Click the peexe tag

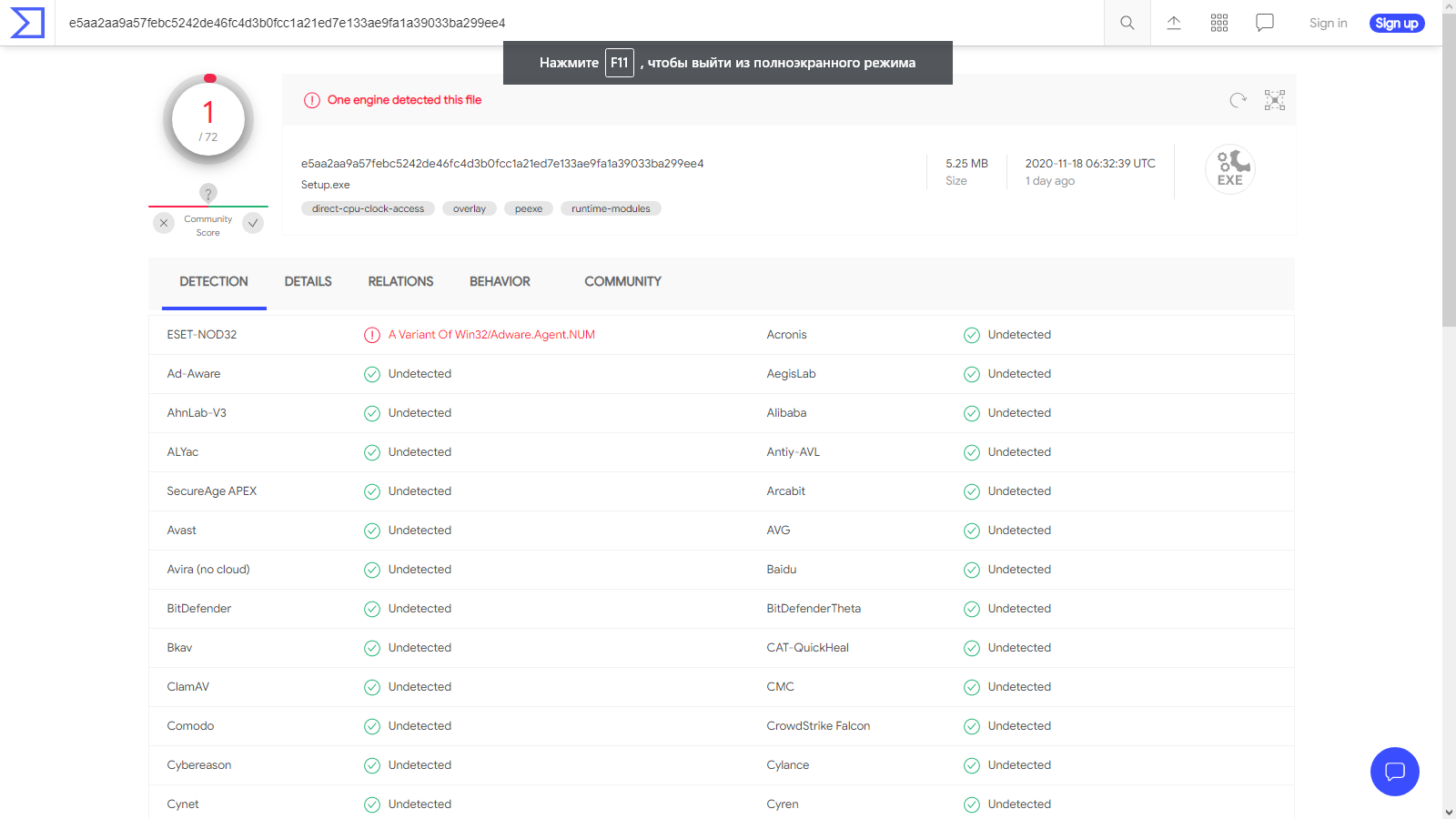[529, 208]
